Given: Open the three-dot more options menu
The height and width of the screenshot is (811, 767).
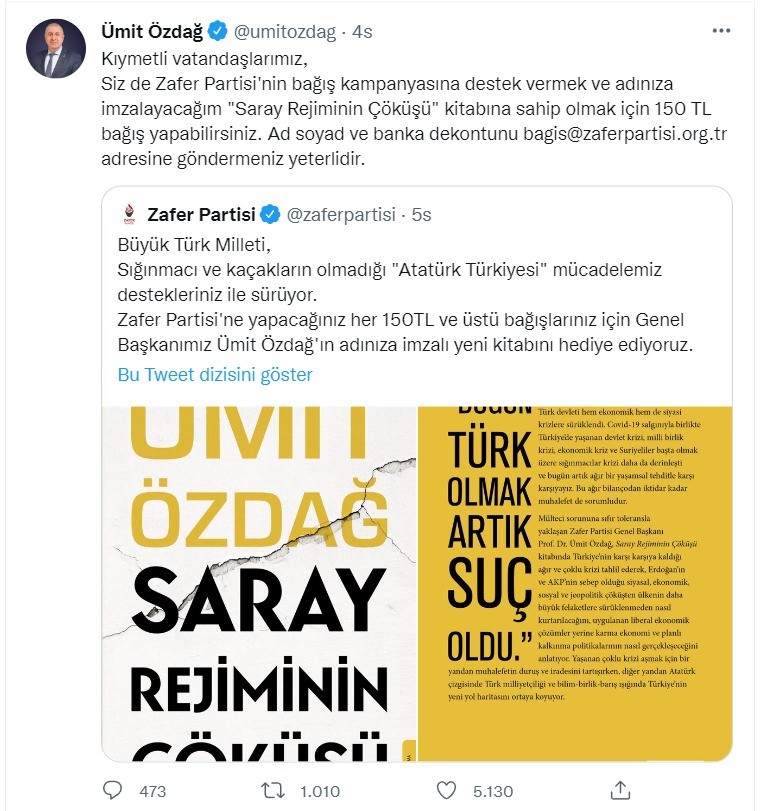Looking at the screenshot, I should click(721, 31).
